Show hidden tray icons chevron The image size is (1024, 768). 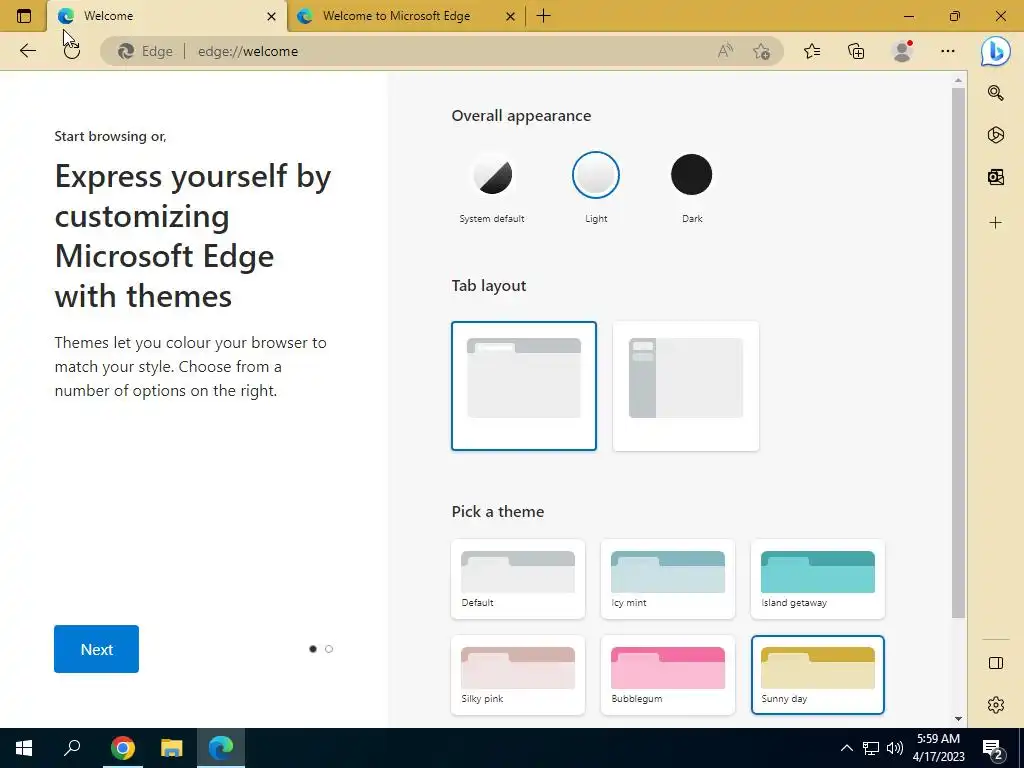846,748
